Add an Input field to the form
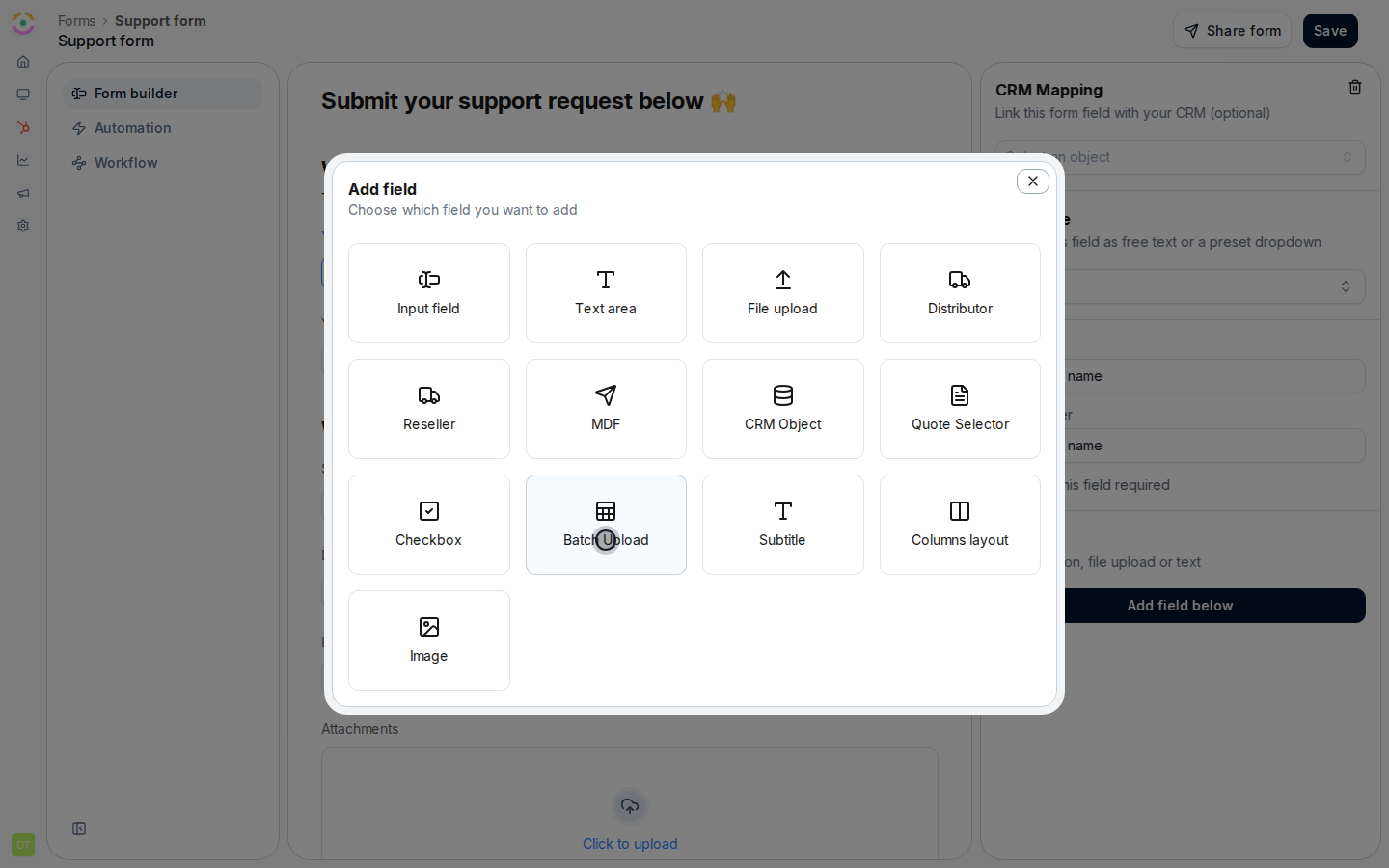 pos(428,293)
